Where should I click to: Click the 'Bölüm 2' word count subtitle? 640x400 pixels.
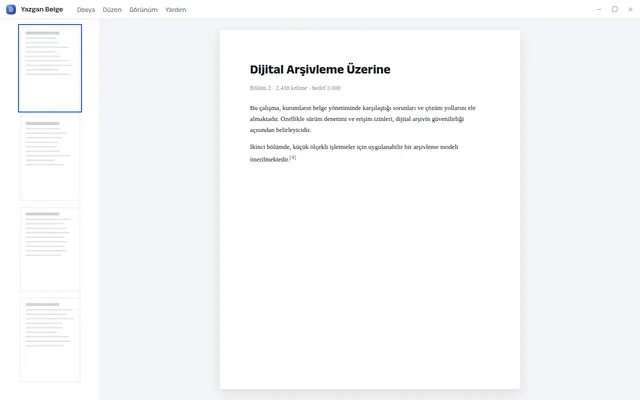coord(295,88)
